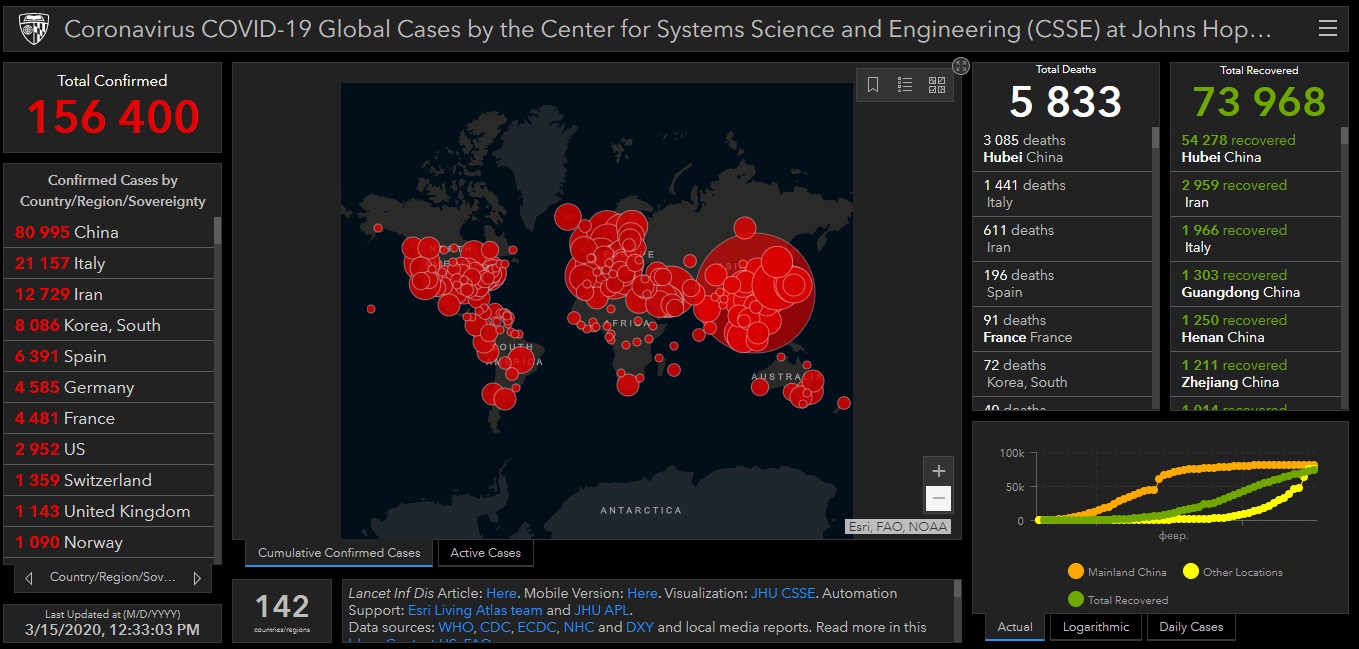The width and height of the screenshot is (1359, 649).
Task: Select United Kingdom in confirmed list
Action: 109,511
